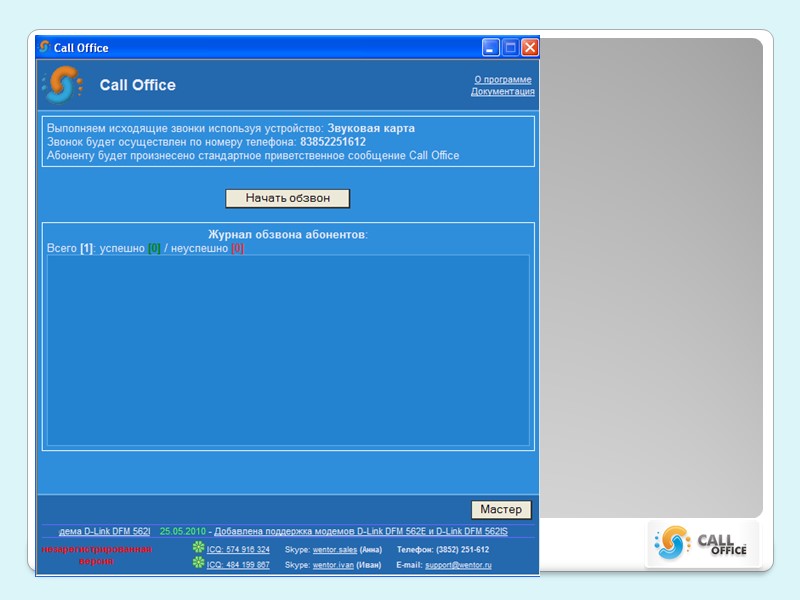800x600 pixels.
Task: Email support@wentor.ru link
Action: (x=458, y=565)
